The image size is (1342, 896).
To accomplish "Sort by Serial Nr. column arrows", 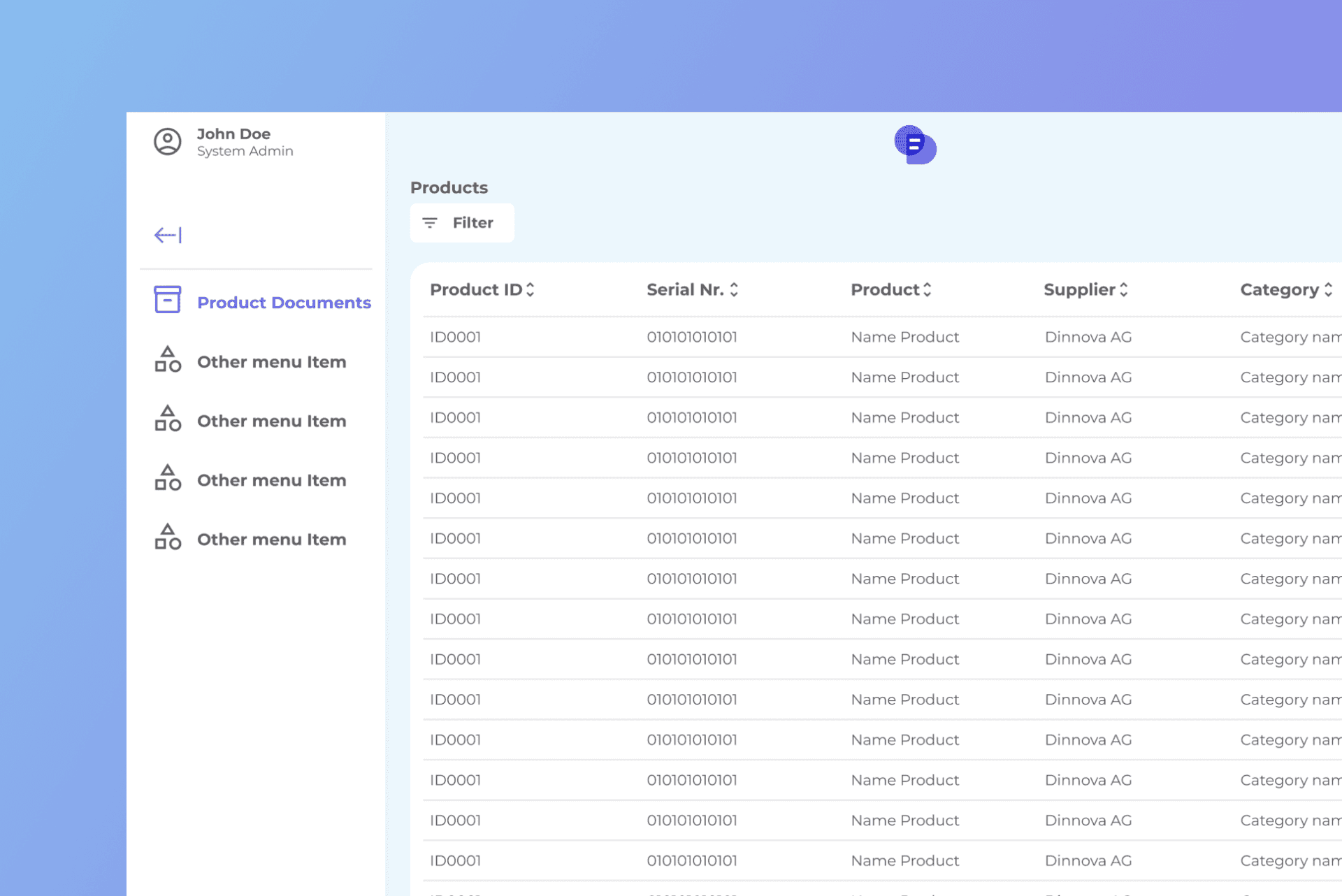I will click(734, 290).
